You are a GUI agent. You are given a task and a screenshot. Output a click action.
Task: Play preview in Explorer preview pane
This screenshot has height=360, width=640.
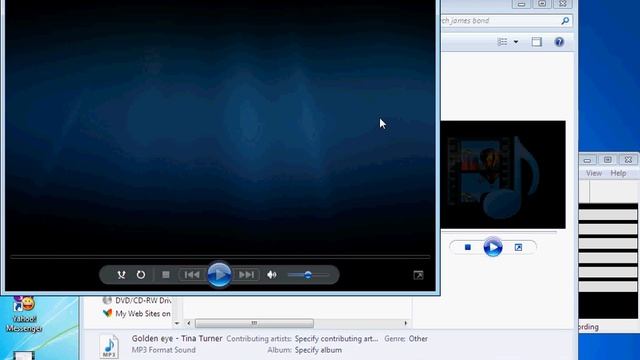click(x=493, y=247)
